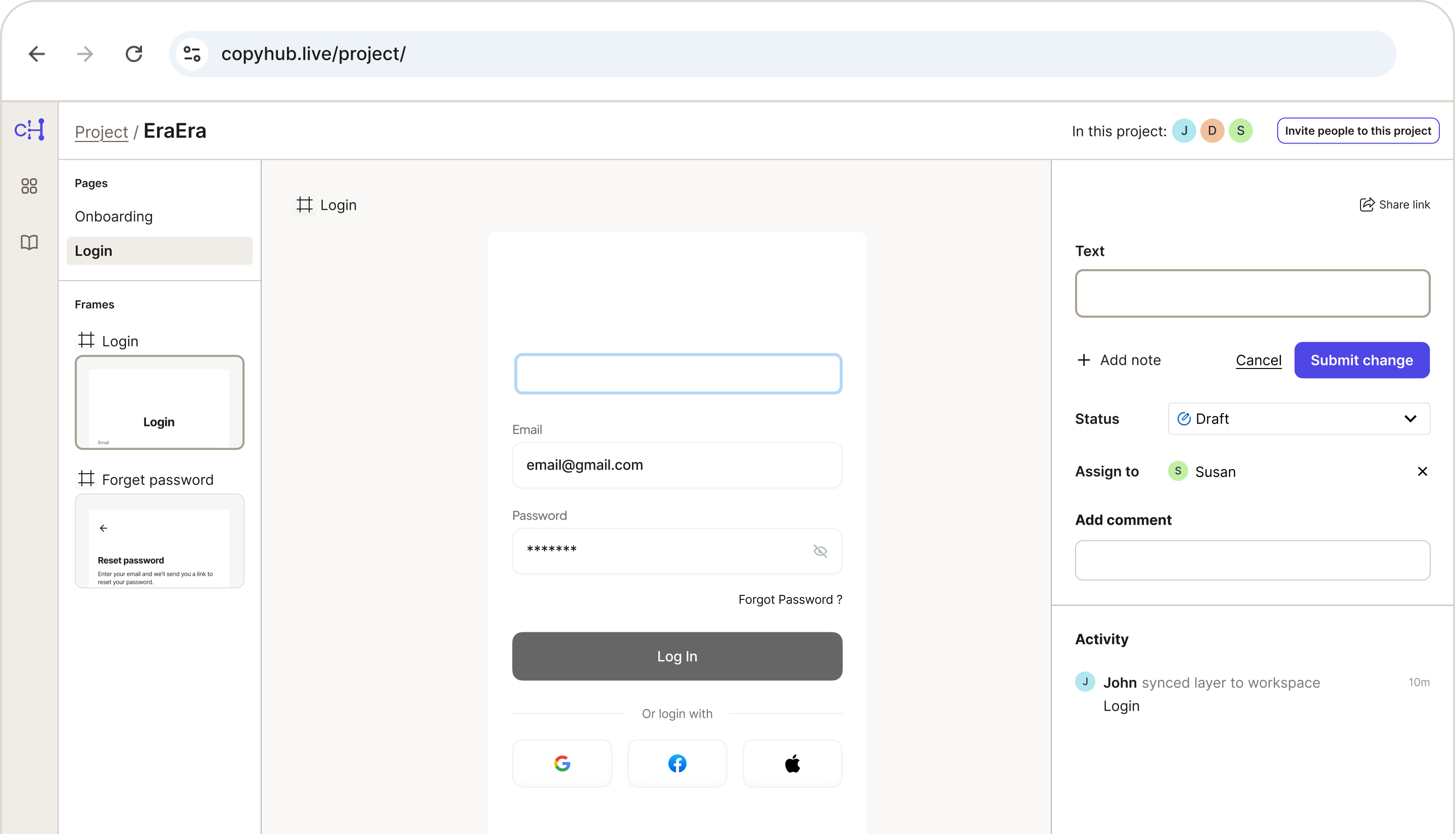Click the Google login icon
Image resolution: width=1456 pixels, height=834 pixels.
click(x=562, y=764)
